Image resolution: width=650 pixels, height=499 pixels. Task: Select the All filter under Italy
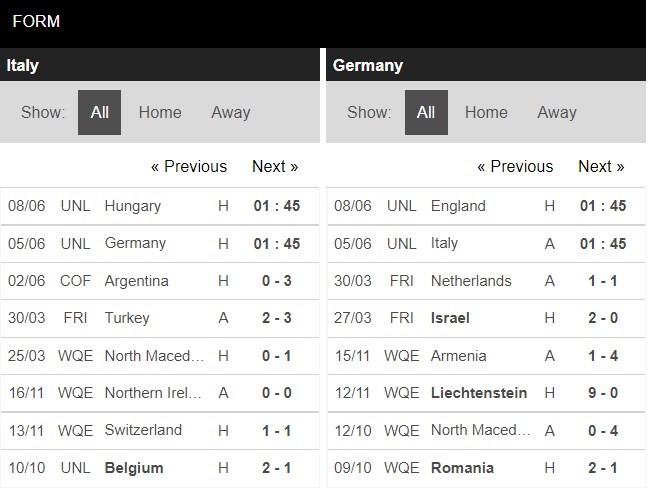[99, 112]
